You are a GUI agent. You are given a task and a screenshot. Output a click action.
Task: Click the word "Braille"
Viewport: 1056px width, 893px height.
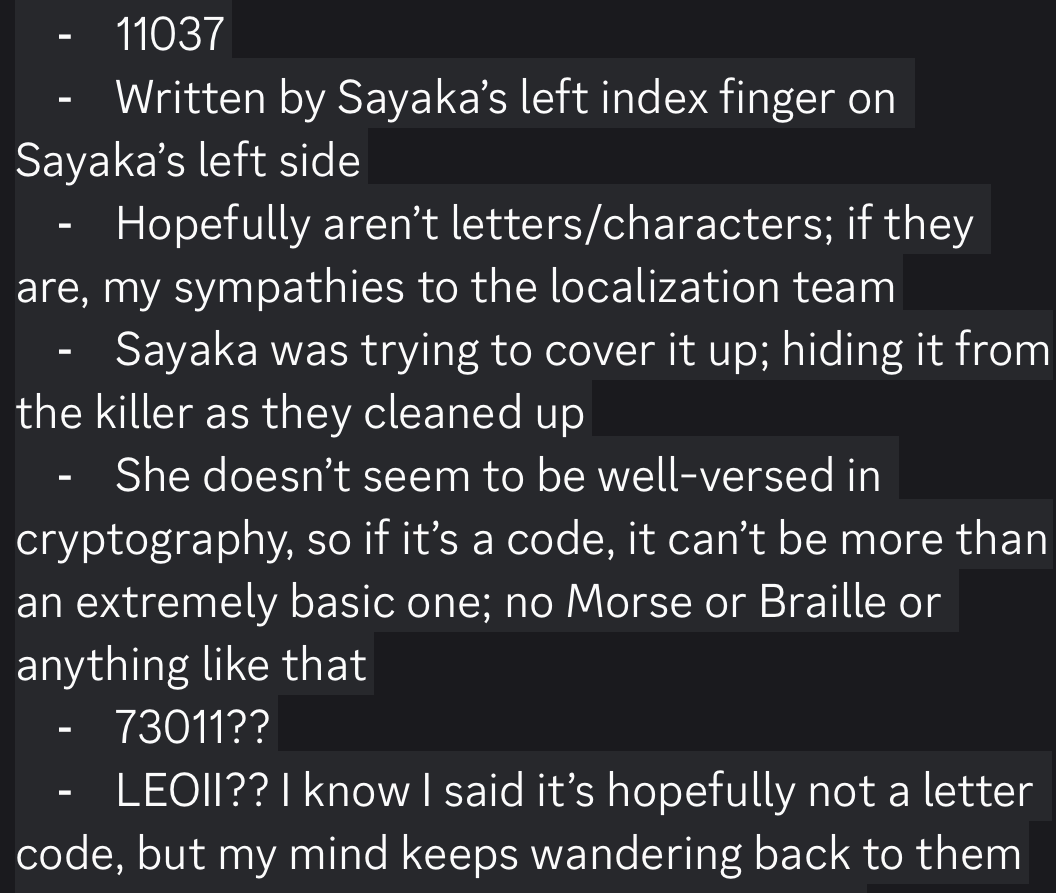(x=824, y=601)
